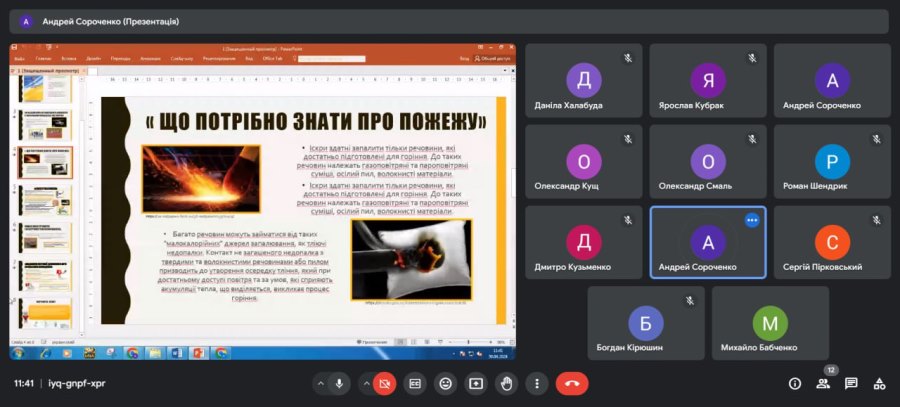
Task: Open the Activities panel
Action: click(x=879, y=383)
